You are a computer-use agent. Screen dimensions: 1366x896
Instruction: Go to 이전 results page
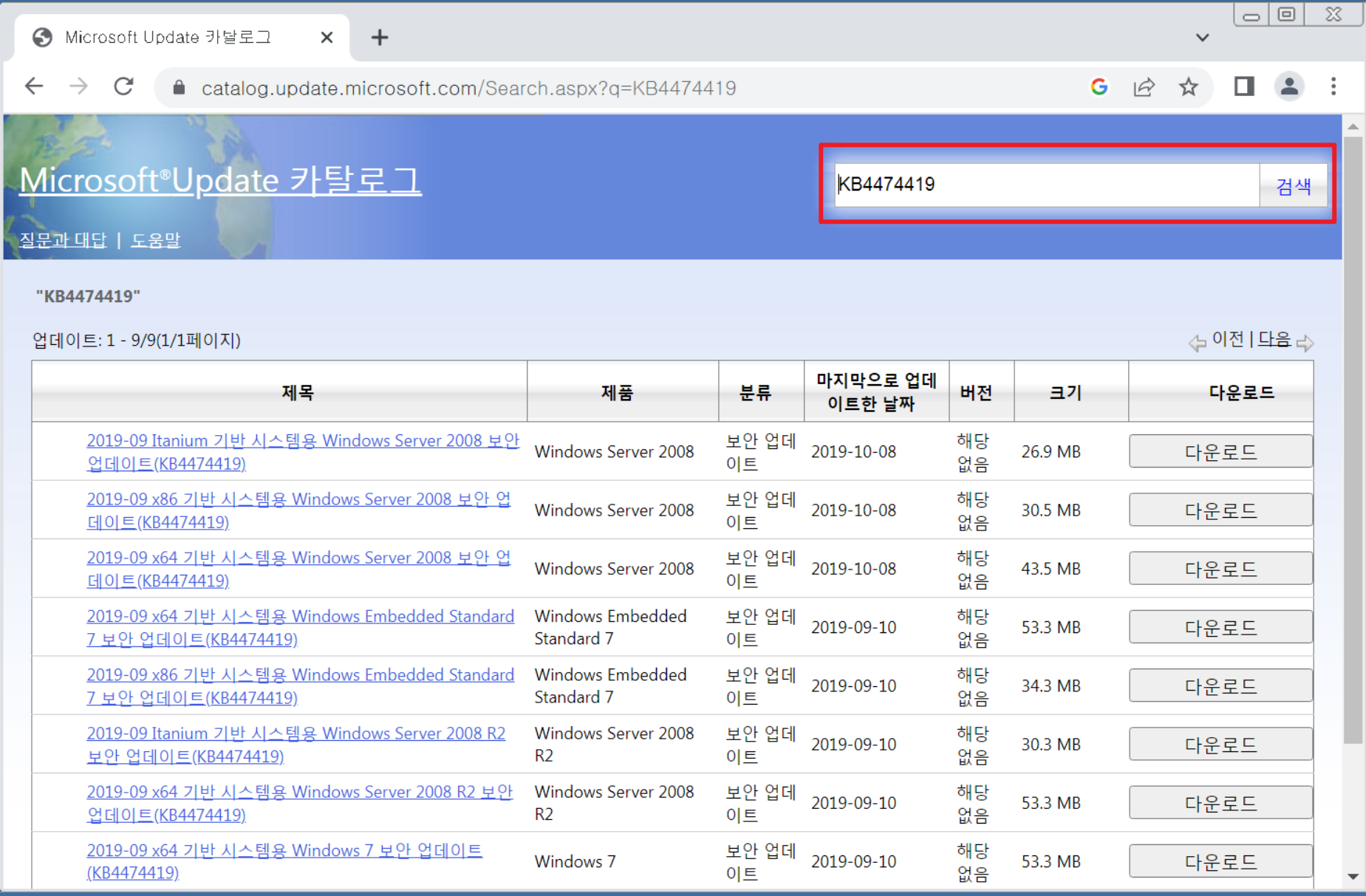click(1228, 339)
